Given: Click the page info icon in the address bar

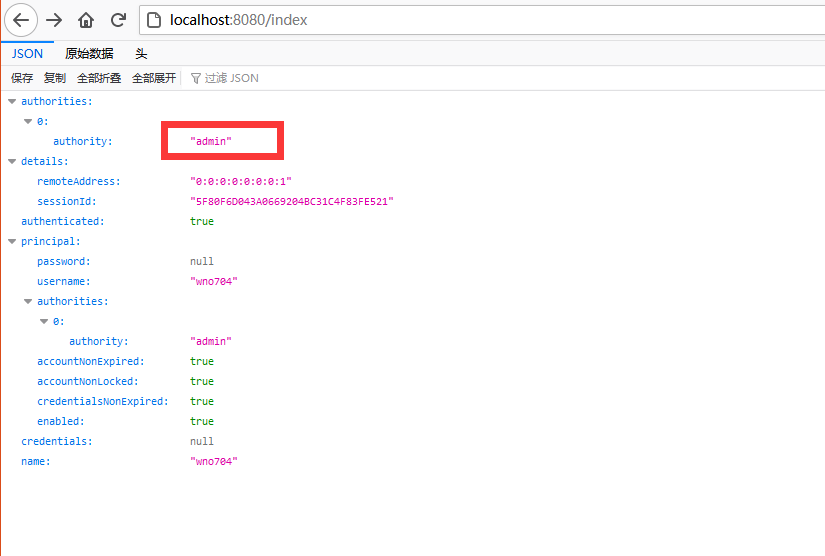Looking at the screenshot, I should pyautogui.click(x=153, y=20).
